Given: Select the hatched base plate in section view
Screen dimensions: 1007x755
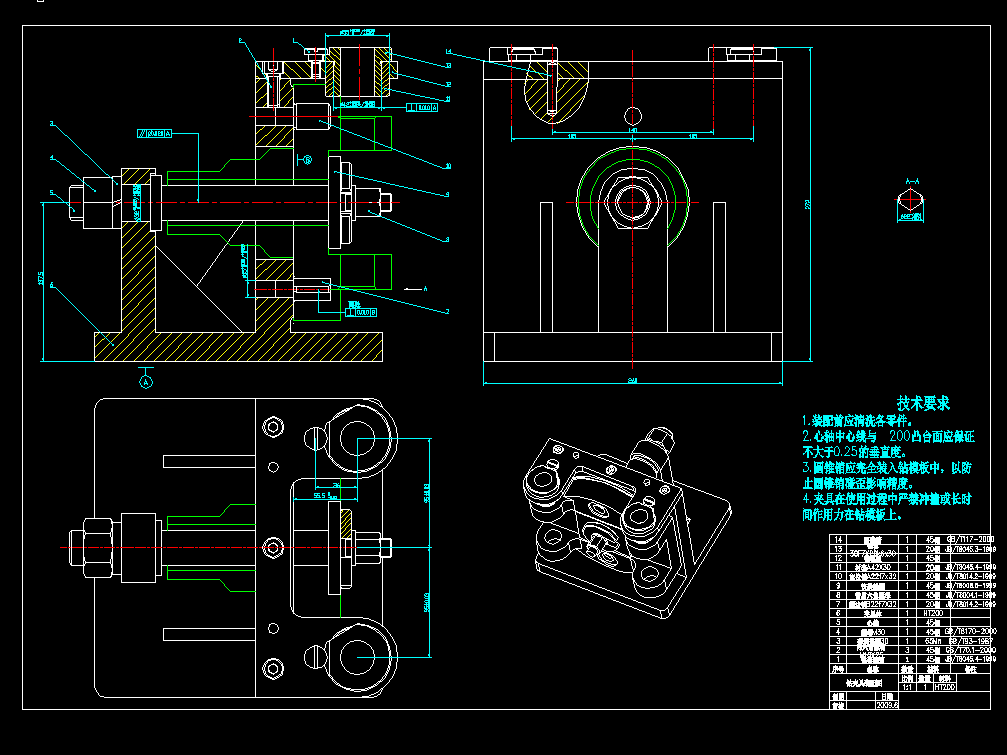Looking at the screenshot, I should click(x=238, y=347).
